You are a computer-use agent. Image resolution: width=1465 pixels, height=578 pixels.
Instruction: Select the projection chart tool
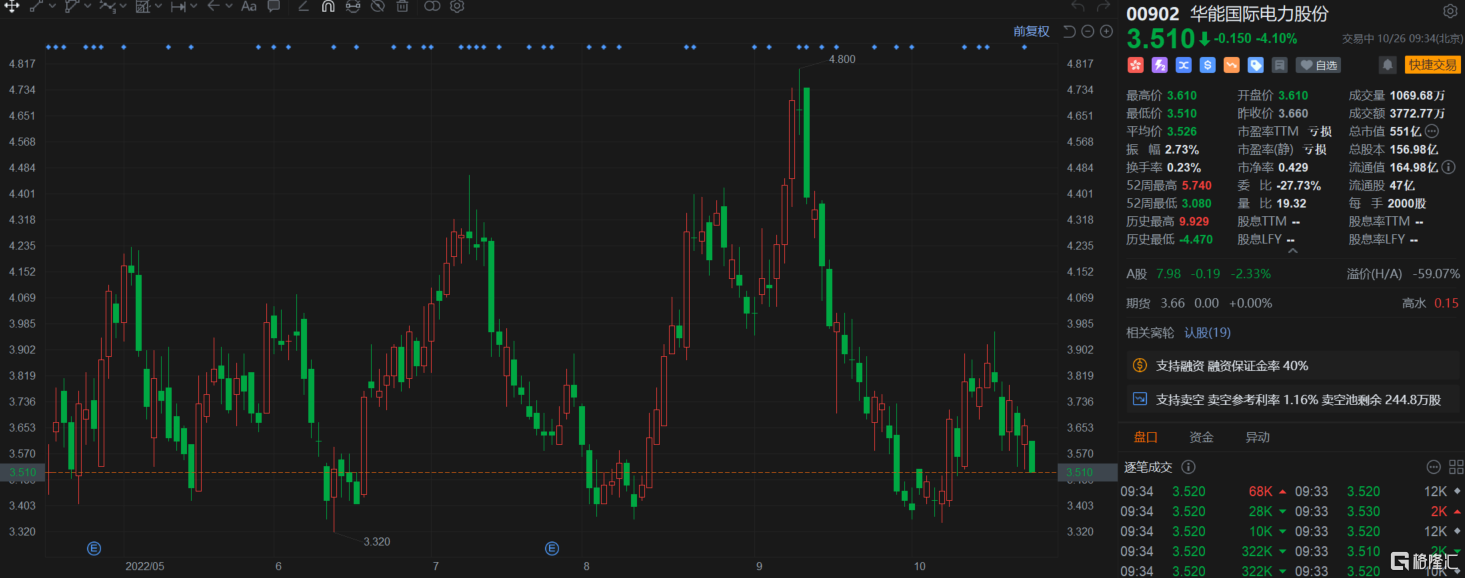143,6
